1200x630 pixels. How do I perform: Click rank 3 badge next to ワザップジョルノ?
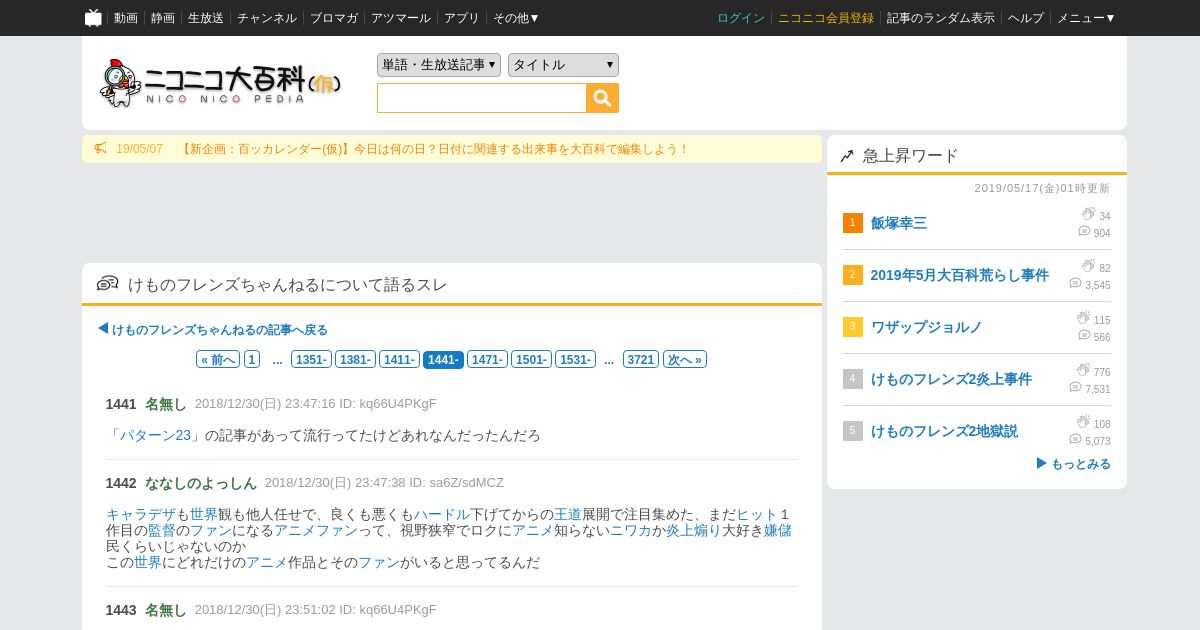(852, 327)
